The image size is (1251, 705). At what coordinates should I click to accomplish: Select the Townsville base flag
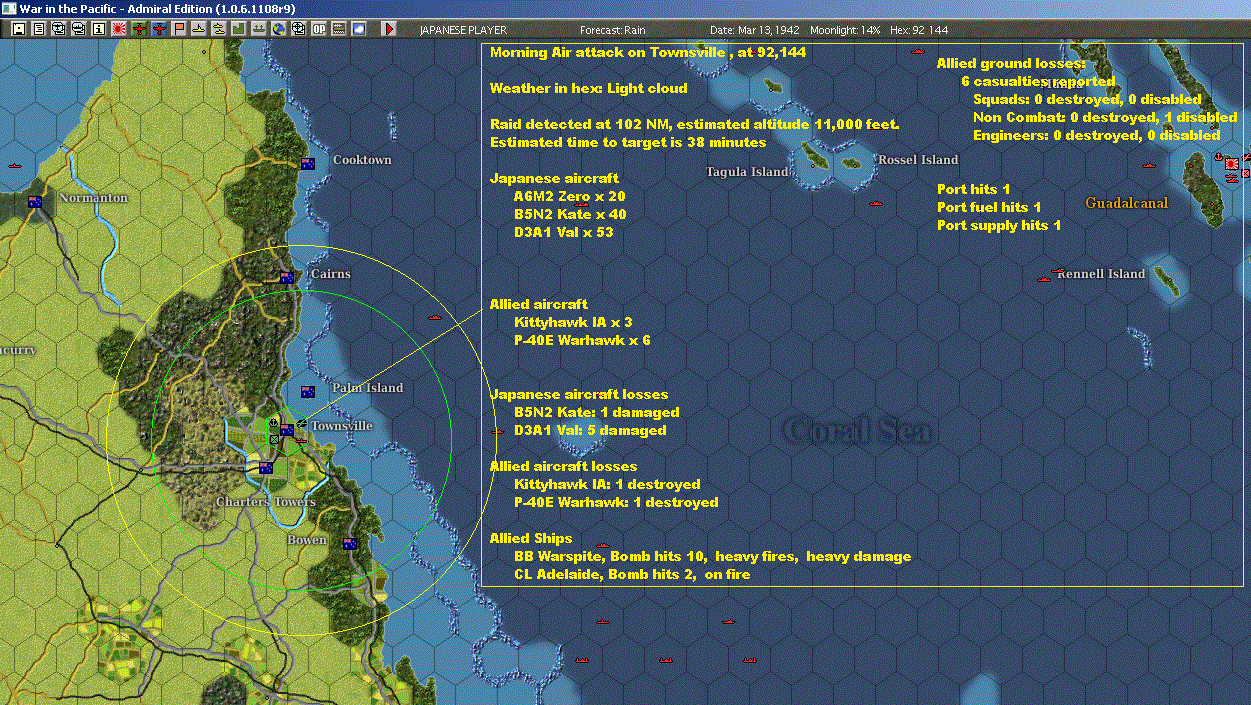287,430
